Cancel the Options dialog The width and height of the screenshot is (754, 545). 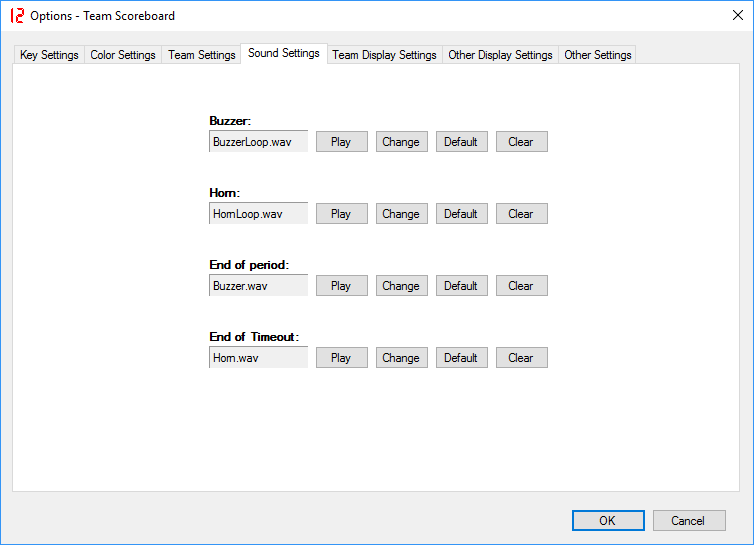[x=688, y=520]
